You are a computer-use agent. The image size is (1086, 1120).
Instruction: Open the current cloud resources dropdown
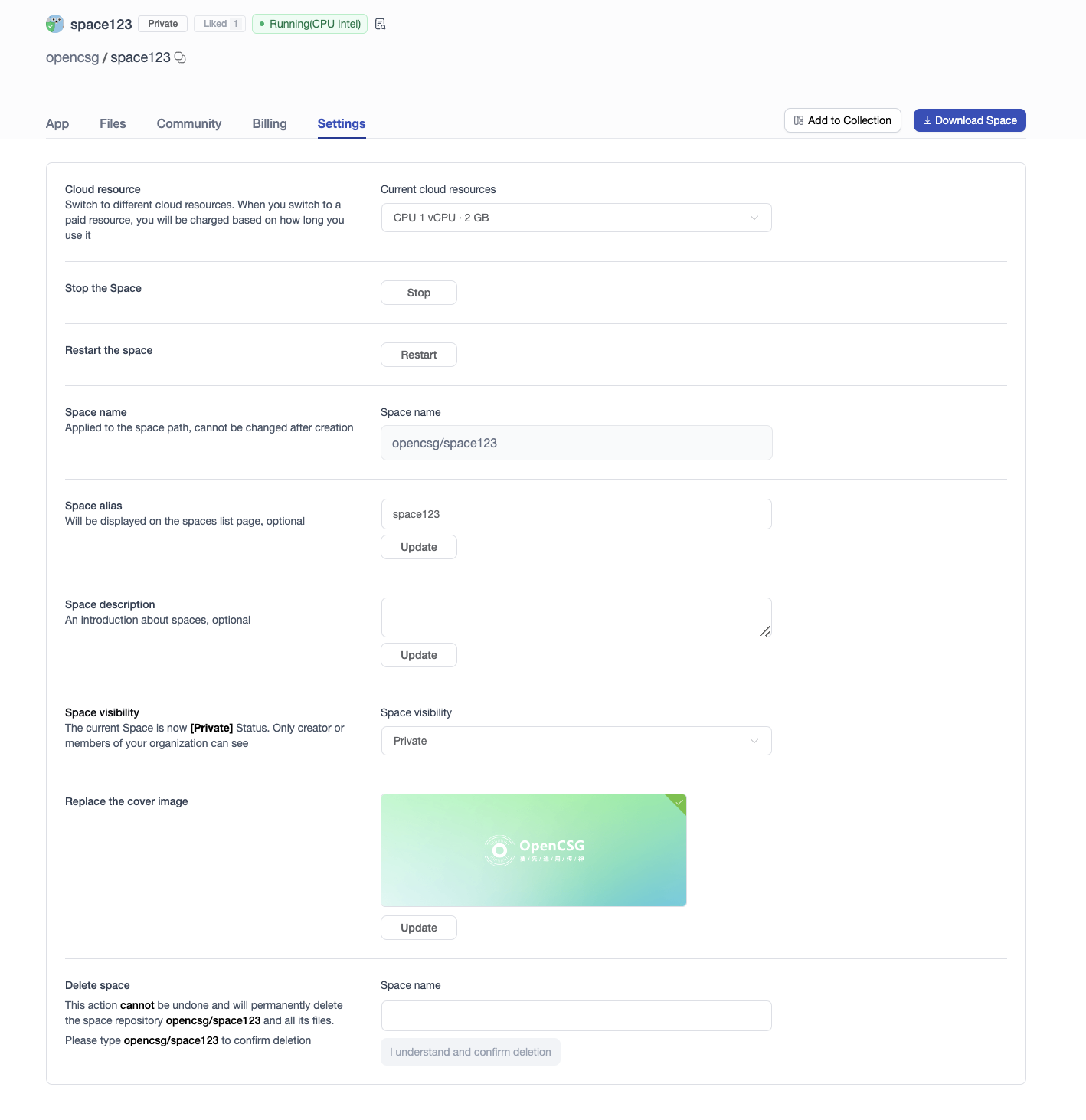(x=576, y=218)
